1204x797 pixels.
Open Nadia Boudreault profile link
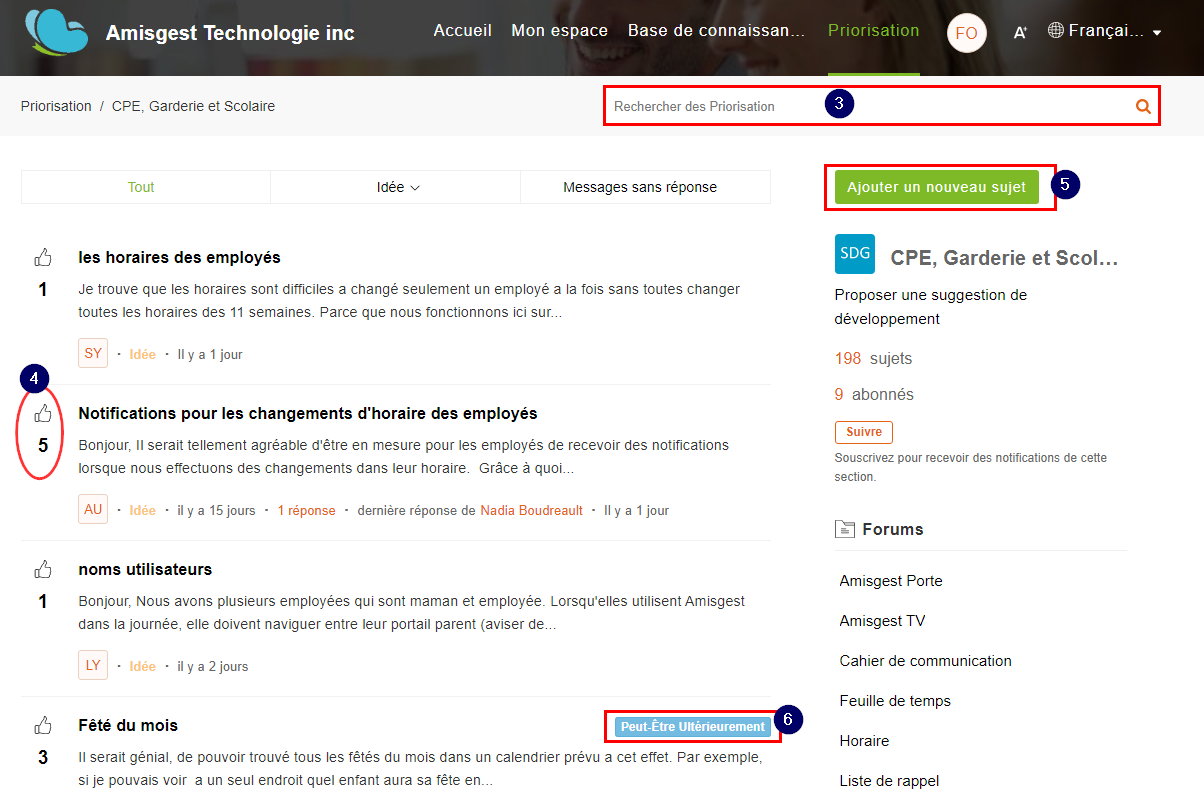point(531,510)
